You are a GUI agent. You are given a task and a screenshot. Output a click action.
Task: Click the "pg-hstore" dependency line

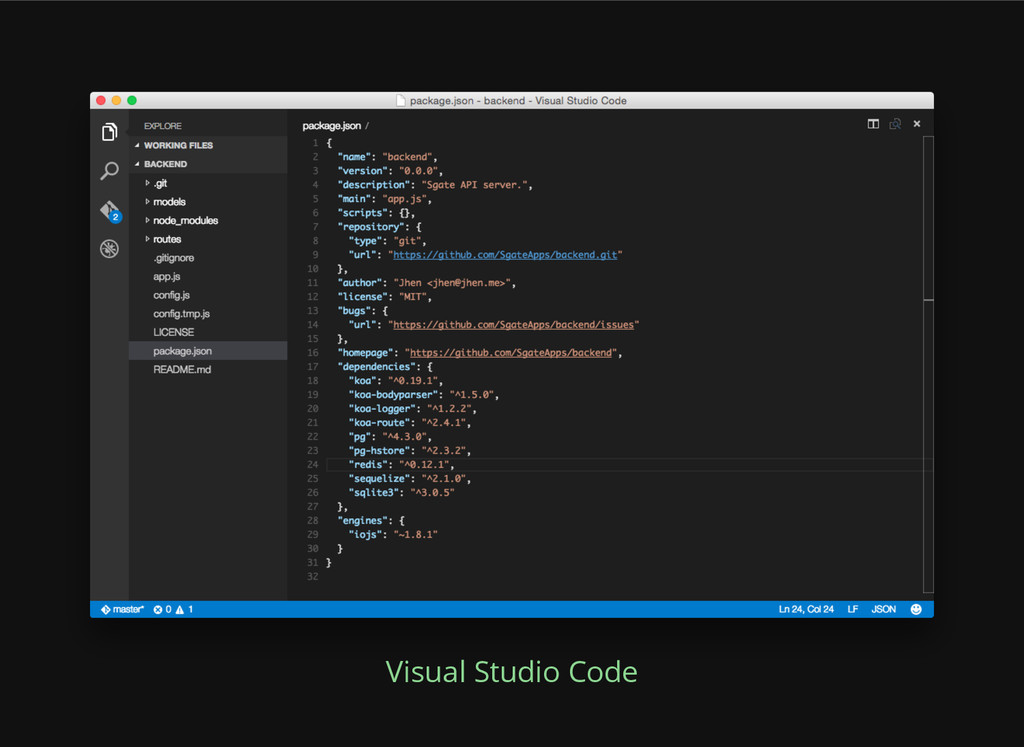click(x=409, y=451)
